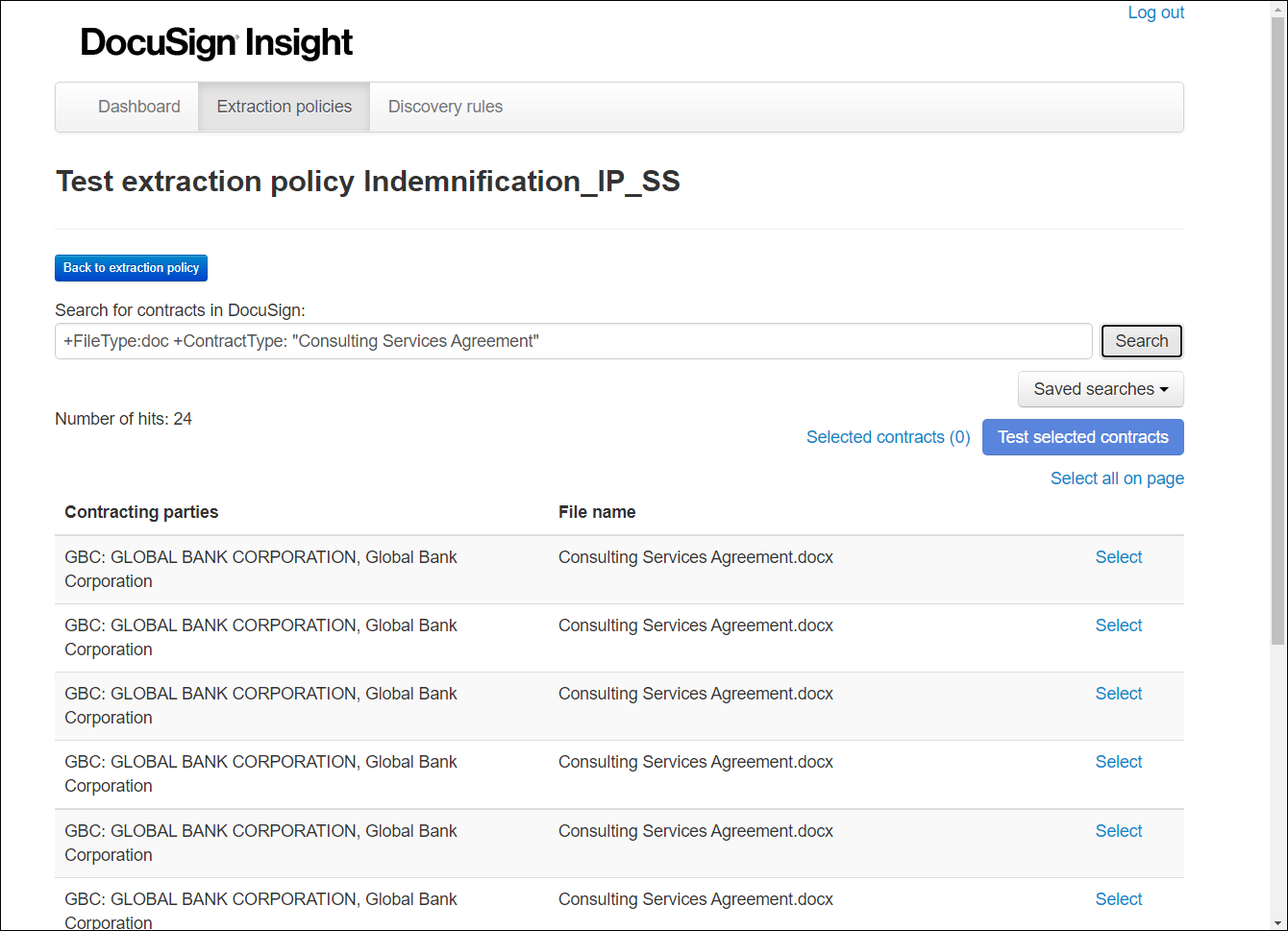Open Selected contracts (0) list
1288x931 pixels.
pos(887,437)
